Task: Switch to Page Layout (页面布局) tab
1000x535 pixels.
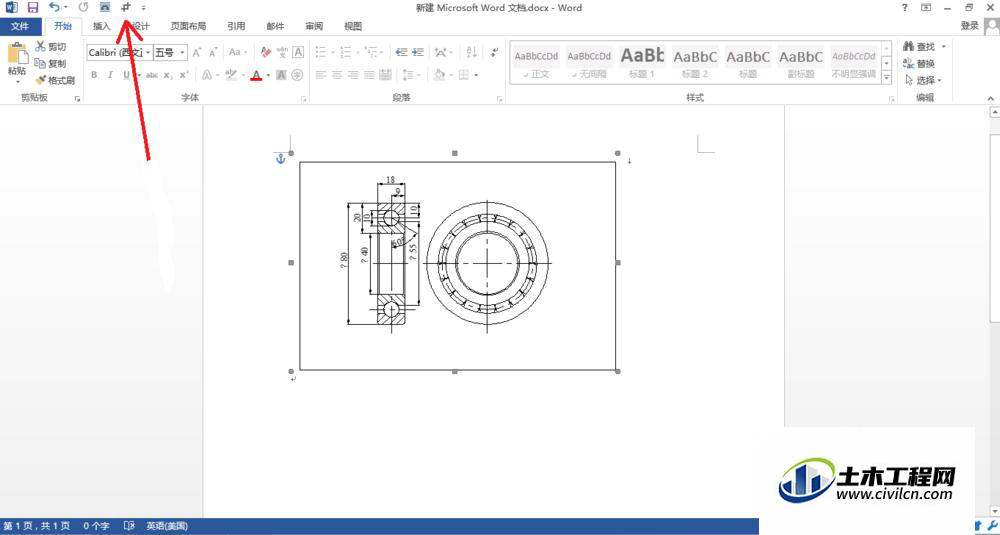Action: 188,26
